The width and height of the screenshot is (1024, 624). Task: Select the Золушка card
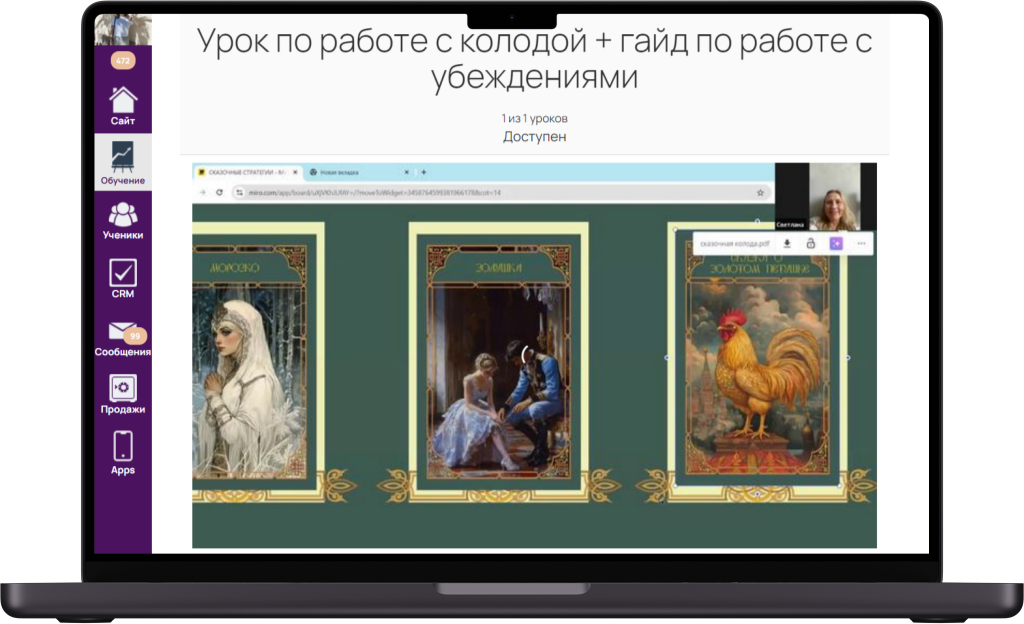[x=498, y=362]
